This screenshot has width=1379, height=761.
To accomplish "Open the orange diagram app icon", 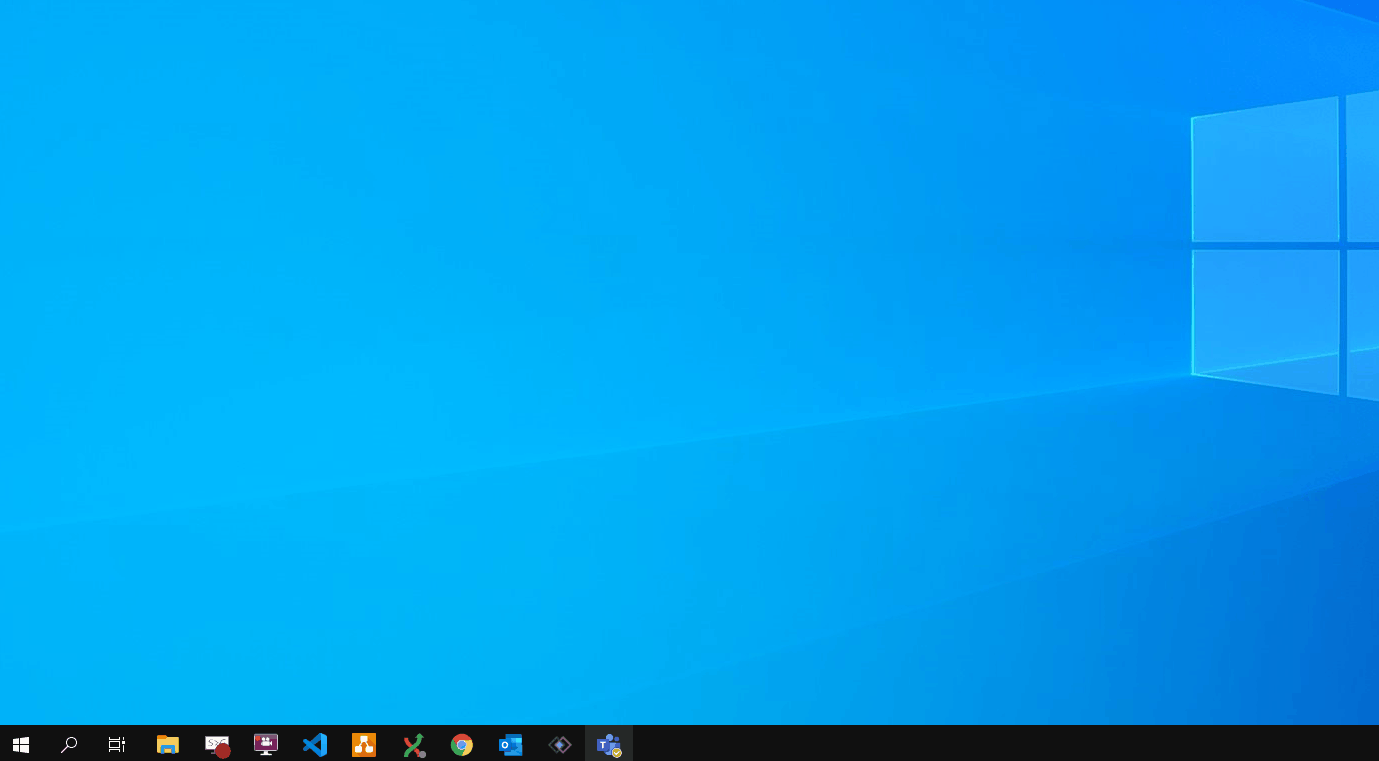I will point(364,744).
